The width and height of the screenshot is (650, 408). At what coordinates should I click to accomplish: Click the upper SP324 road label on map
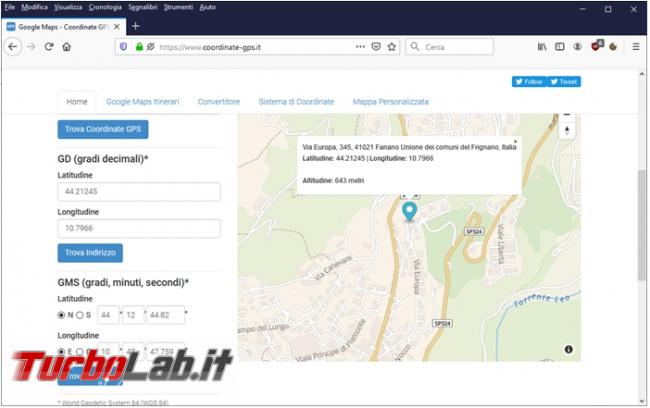pyautogui.click(x=474, y=231)
